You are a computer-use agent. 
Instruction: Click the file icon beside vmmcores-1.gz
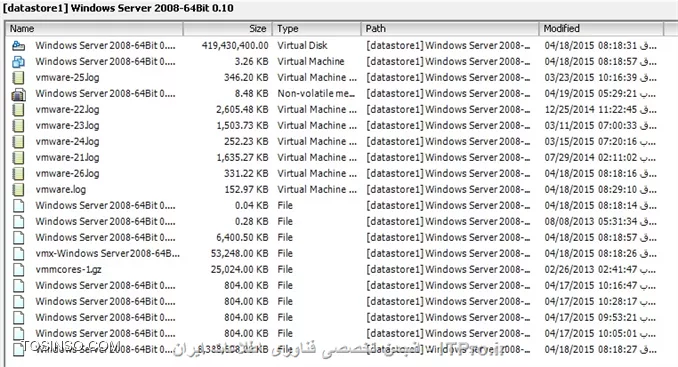(18, 269)
